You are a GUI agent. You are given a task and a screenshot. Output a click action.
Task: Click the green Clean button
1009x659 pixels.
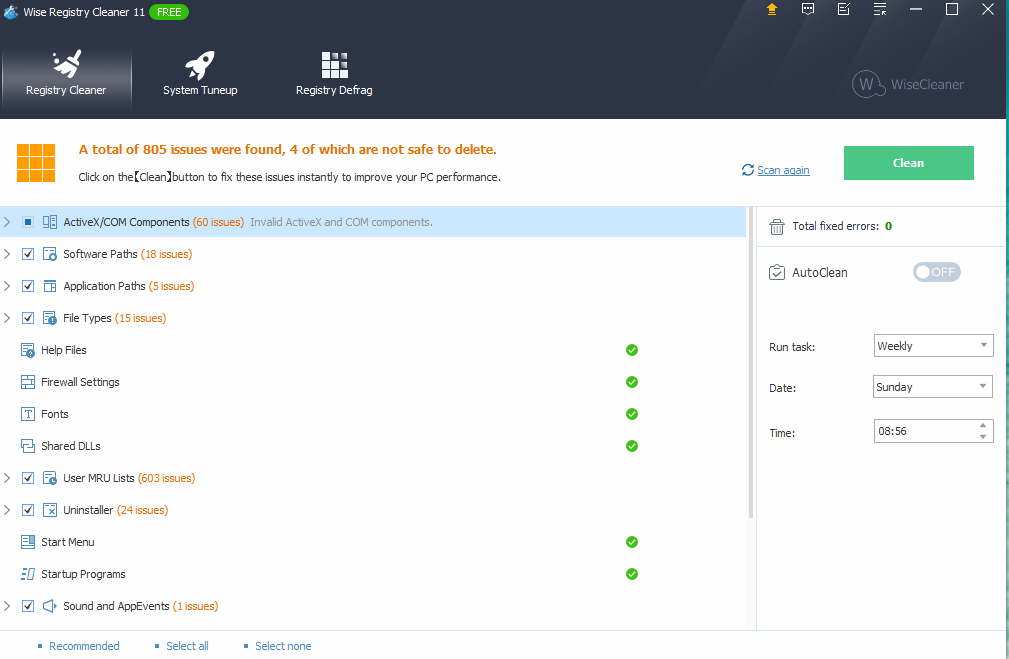tap(908, 163)
